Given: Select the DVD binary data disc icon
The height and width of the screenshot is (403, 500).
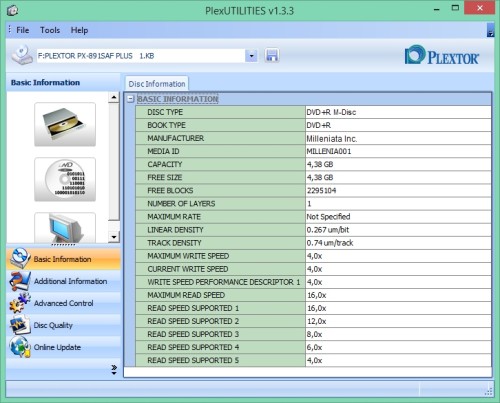Looking at the screenshot, I should pyautogui.click(x=65, y=179).
